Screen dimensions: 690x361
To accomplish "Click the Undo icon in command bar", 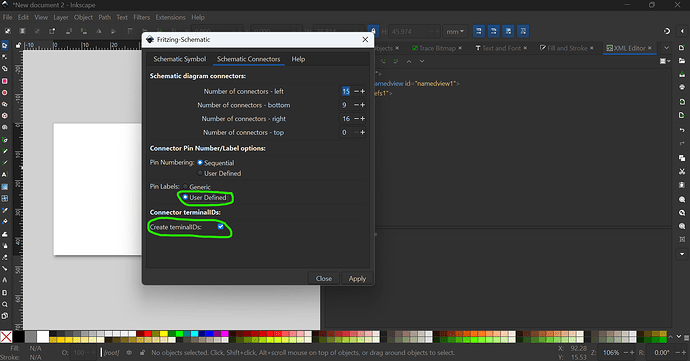I will coord(682,130).
